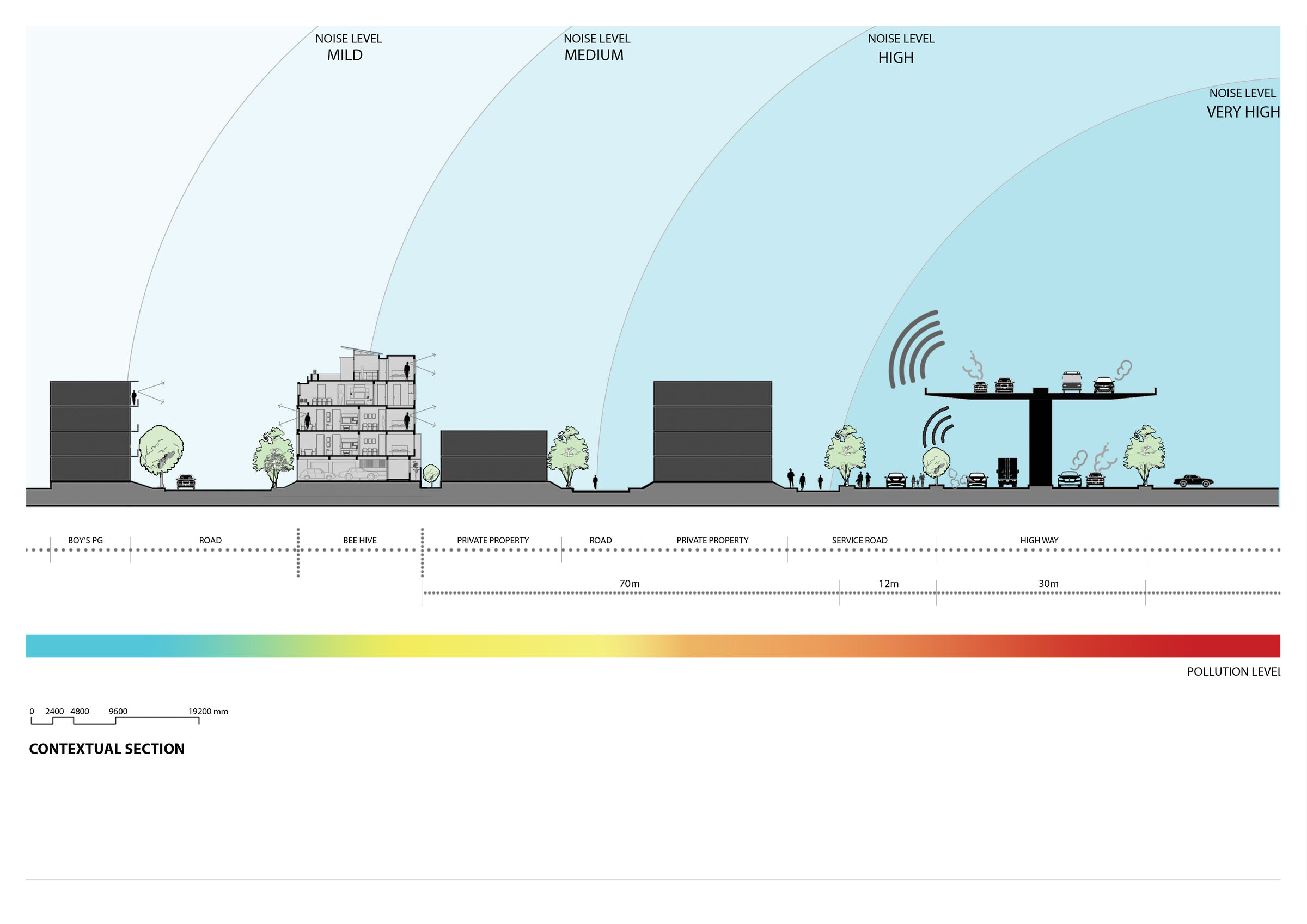Click the small sound wave symbol below flyover
Image resolution: width=1307 pixels, height=924 pixels.
point(938,427)
